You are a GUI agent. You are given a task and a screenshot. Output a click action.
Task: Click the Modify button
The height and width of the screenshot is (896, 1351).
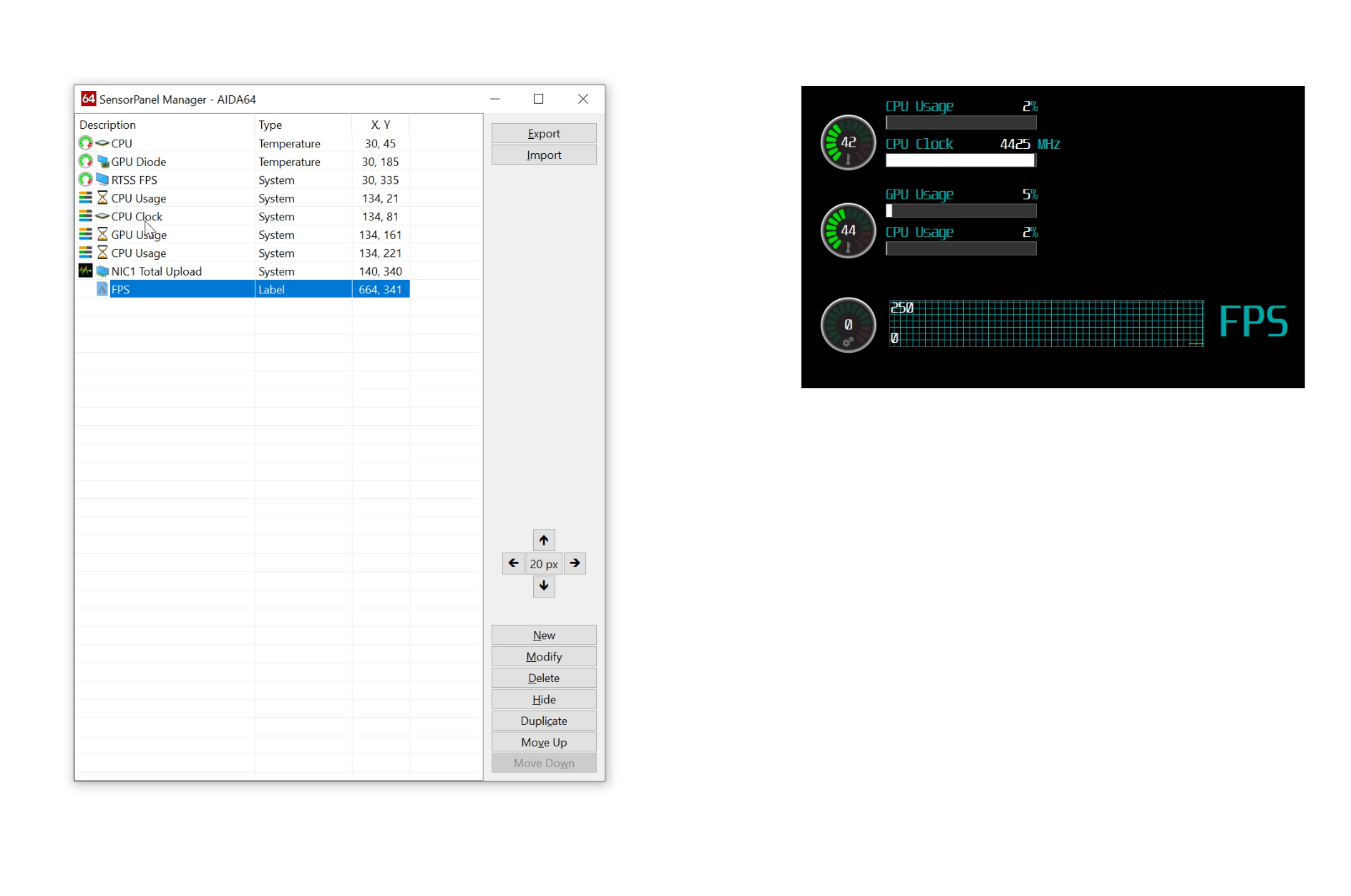click(544, 656)
